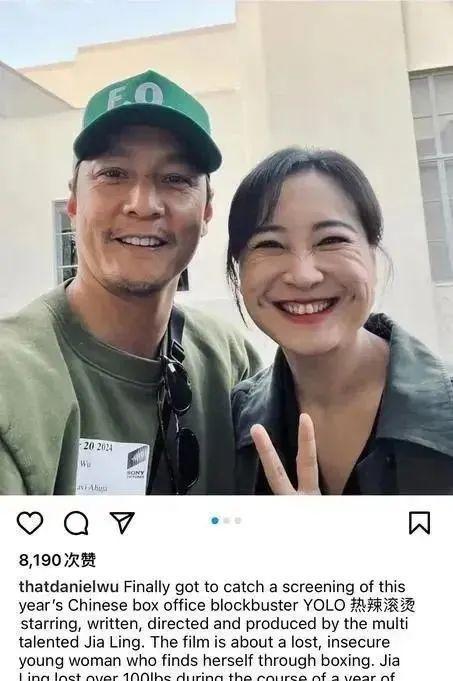The image size is (453, 681).
Task: Click the name badge dated 2024
Action: (x=114, y=467)
